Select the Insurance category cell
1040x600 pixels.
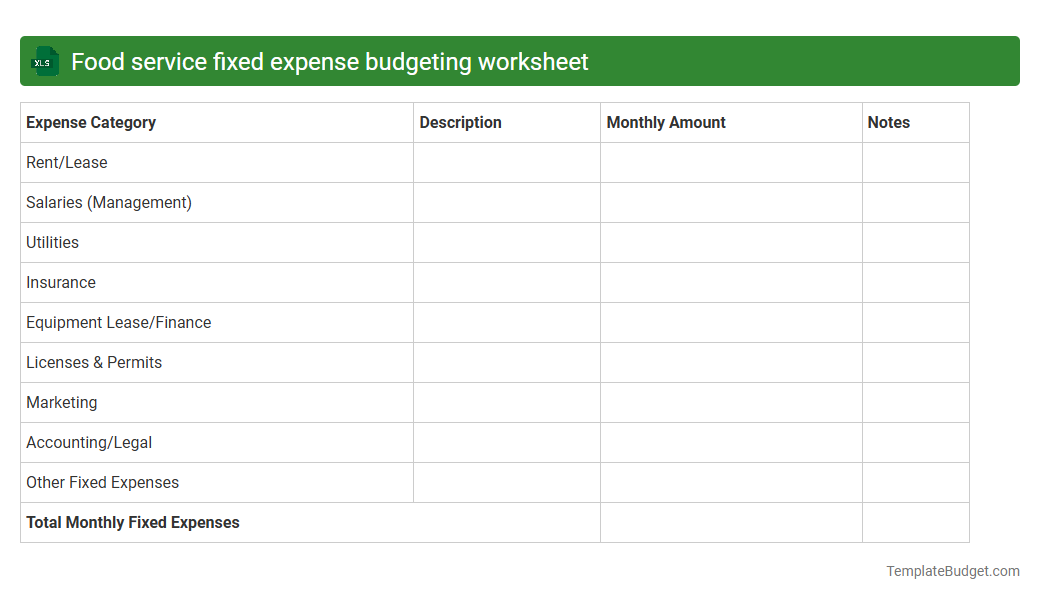pyautogui.click(x=61, y=282)
